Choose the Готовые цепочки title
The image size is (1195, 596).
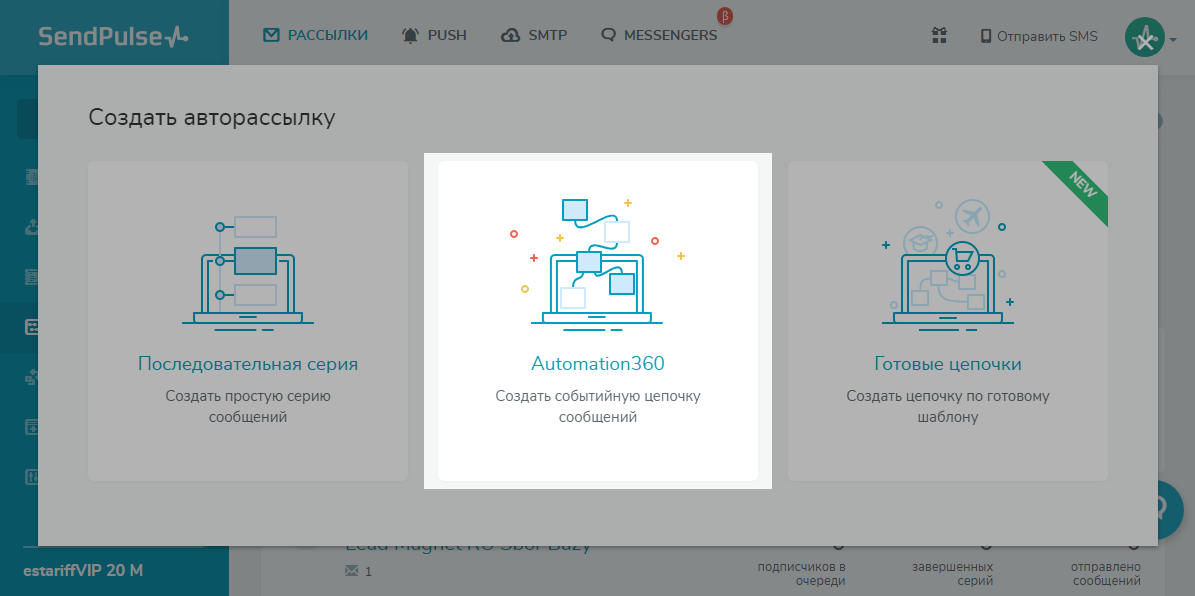click(x=947, y=364)
